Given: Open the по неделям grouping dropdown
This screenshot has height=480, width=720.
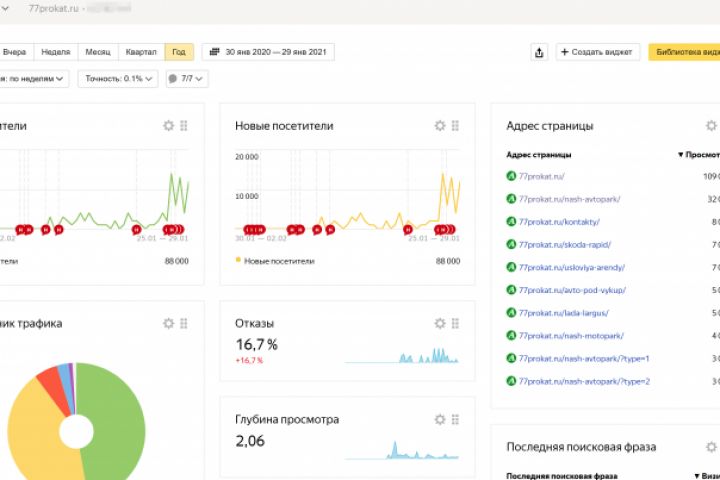Looking at the screenshot, I should (x=33, y=79).
